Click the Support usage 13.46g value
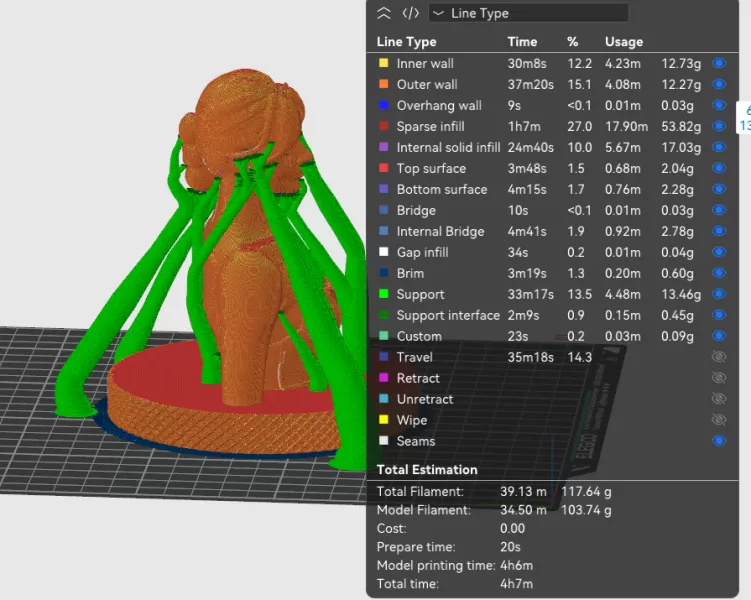 tap(681, 294)
